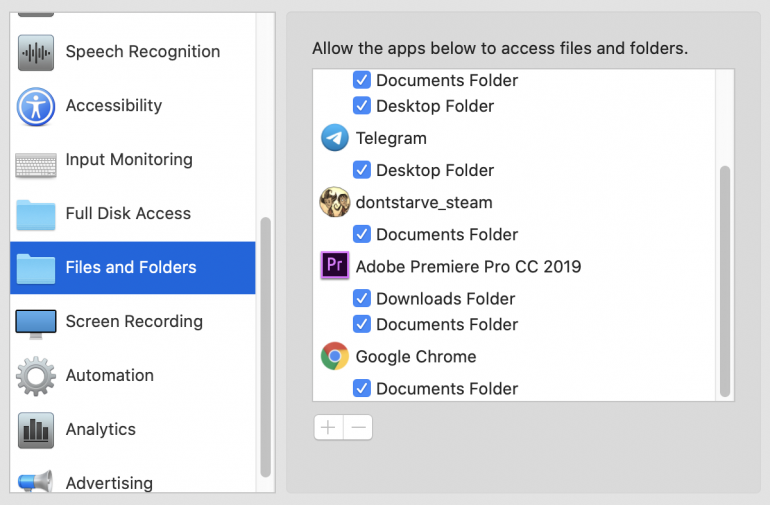Click the Telegram app icon

coord(335,138)
